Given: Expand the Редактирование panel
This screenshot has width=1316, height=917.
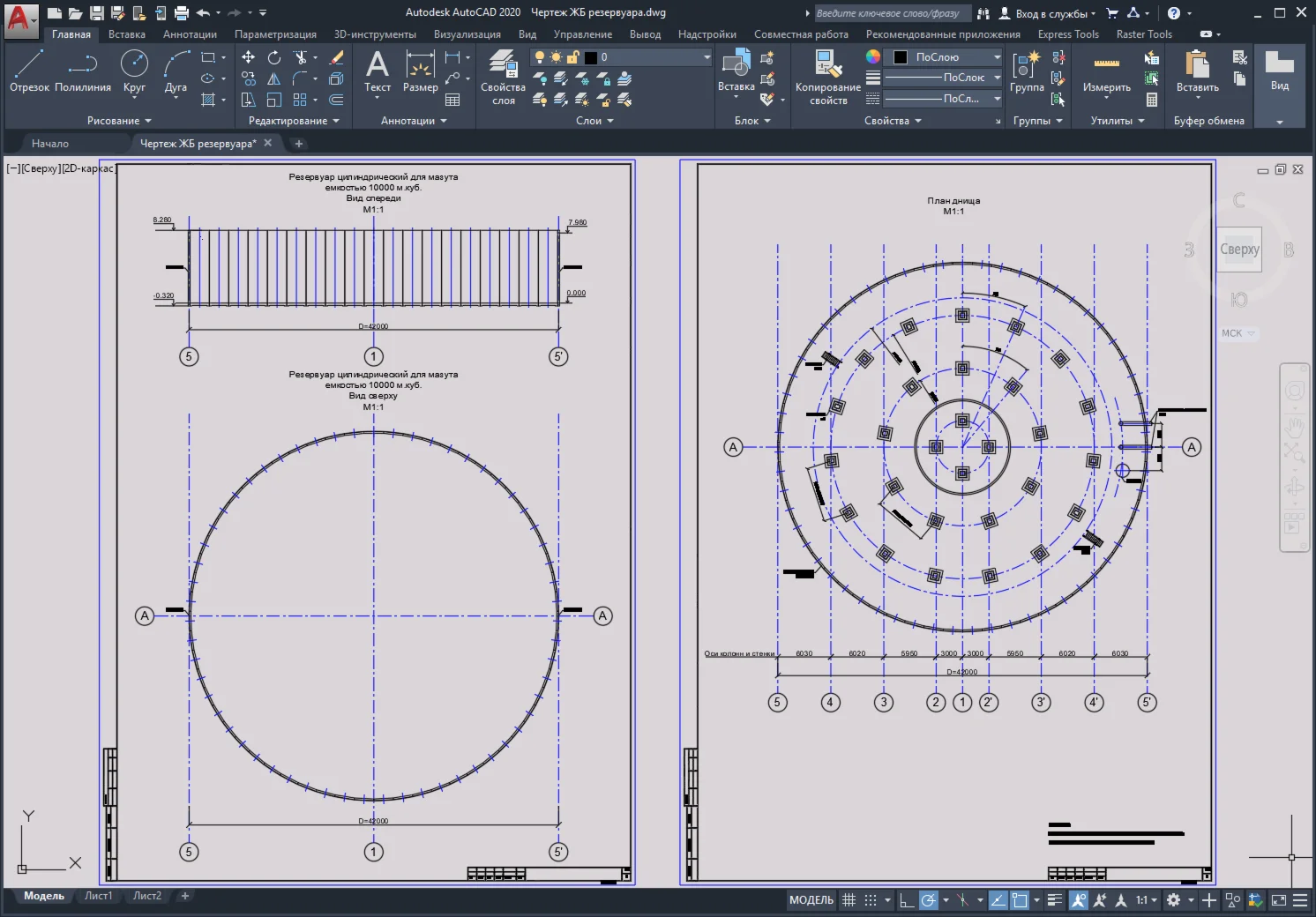Looking at the screenshot, I should [294, 121].
